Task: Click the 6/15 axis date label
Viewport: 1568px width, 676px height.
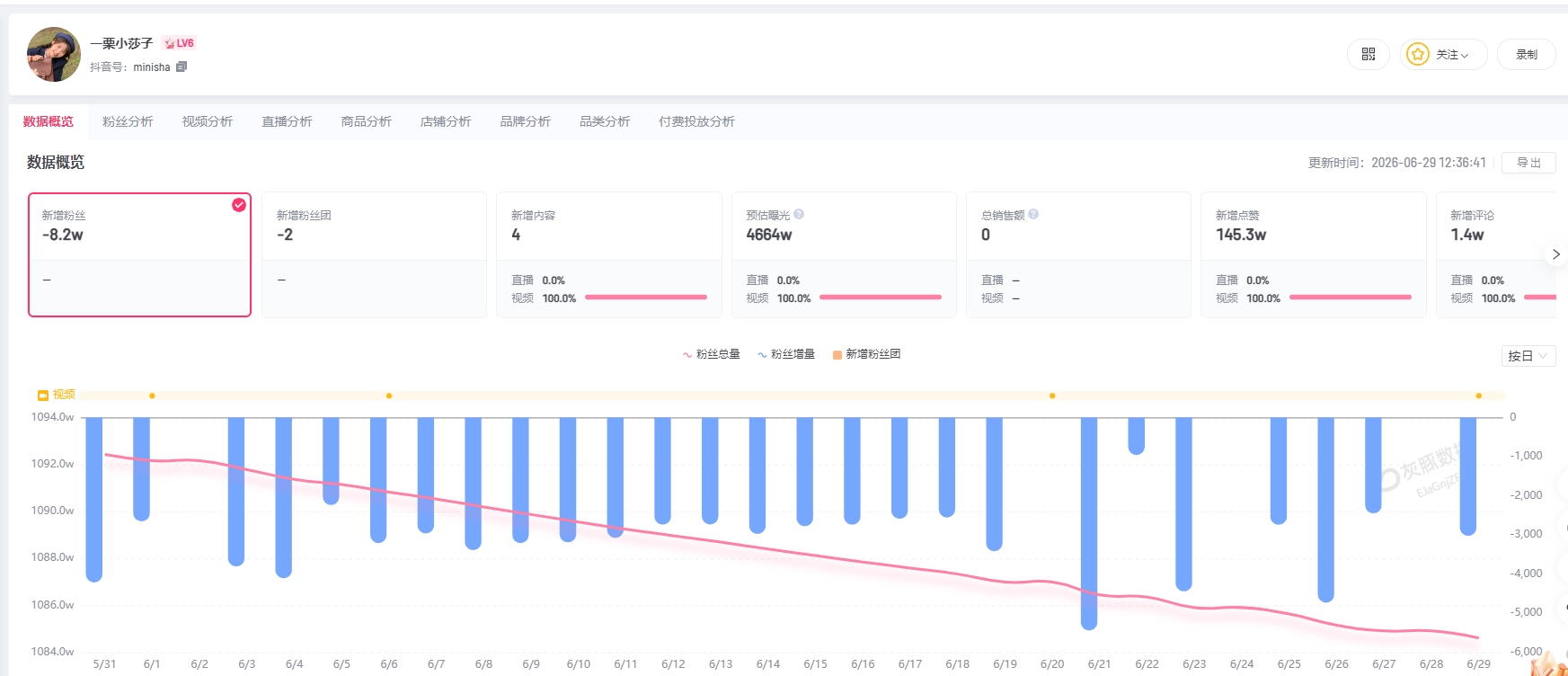Action: pos(815,664)
